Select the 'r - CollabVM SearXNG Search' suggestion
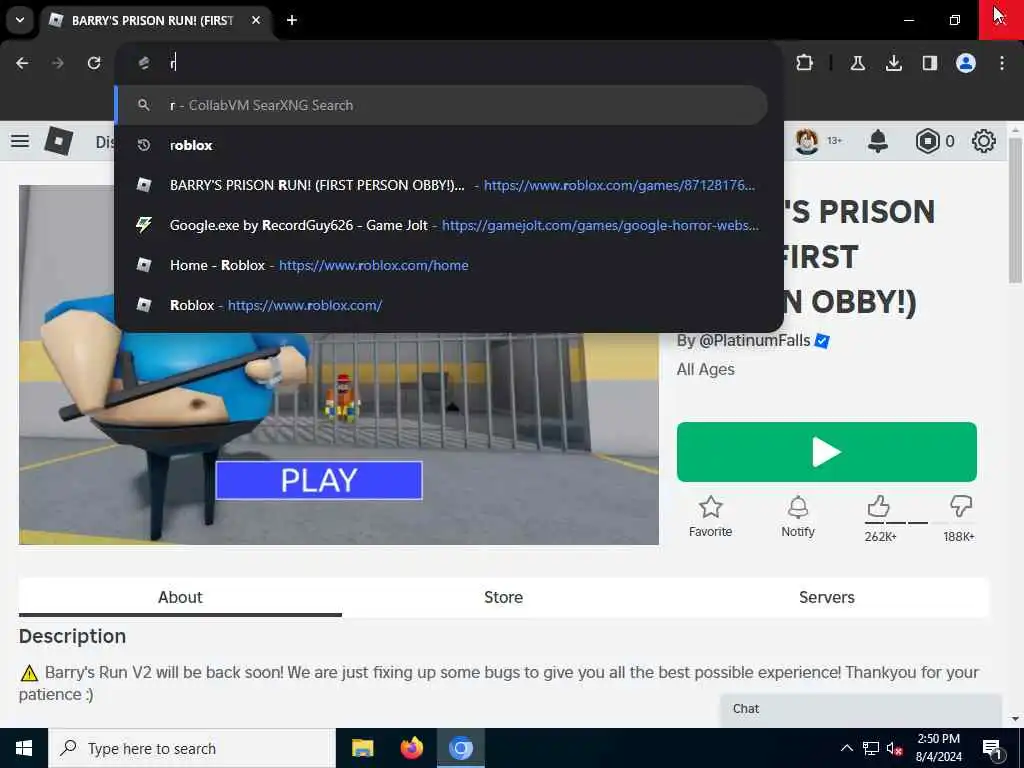The height and width of the screenshot is (768, 1024). (x=441, y=105)
